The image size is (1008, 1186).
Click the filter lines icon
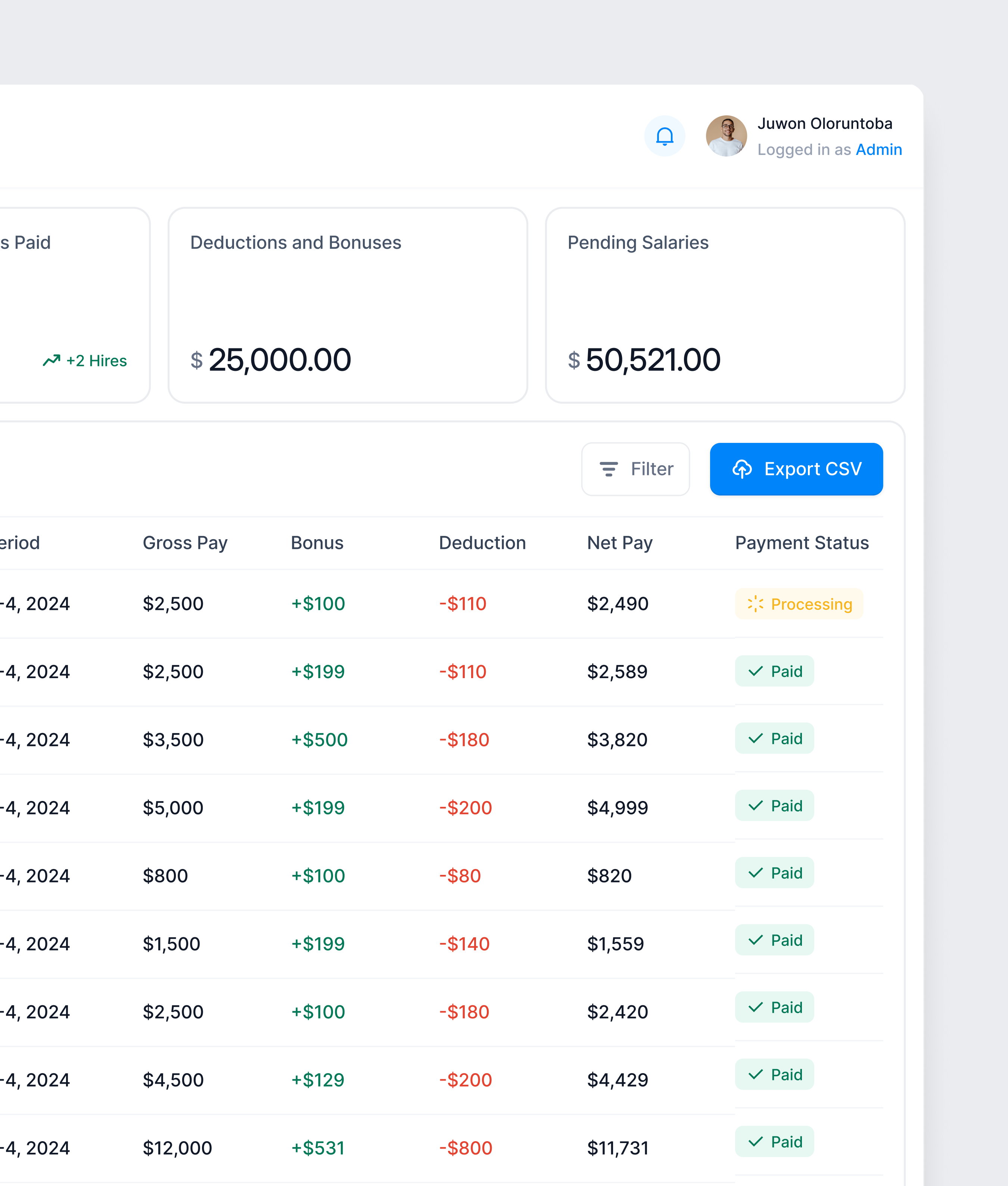[609, 469]
